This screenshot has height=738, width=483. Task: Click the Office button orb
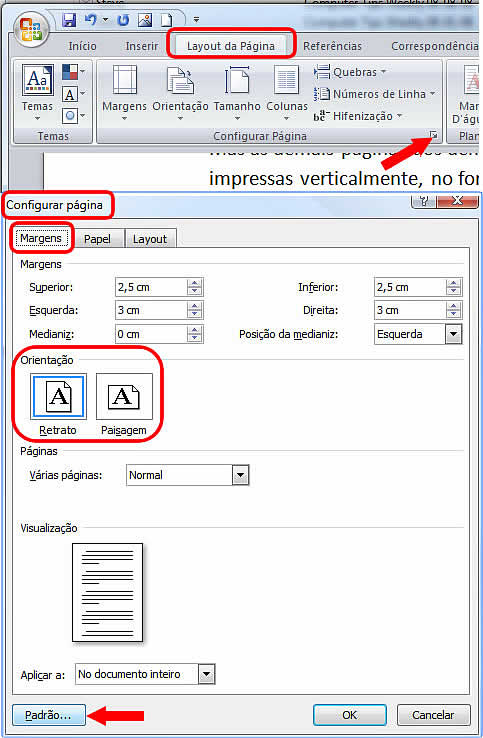click(31, 29)
